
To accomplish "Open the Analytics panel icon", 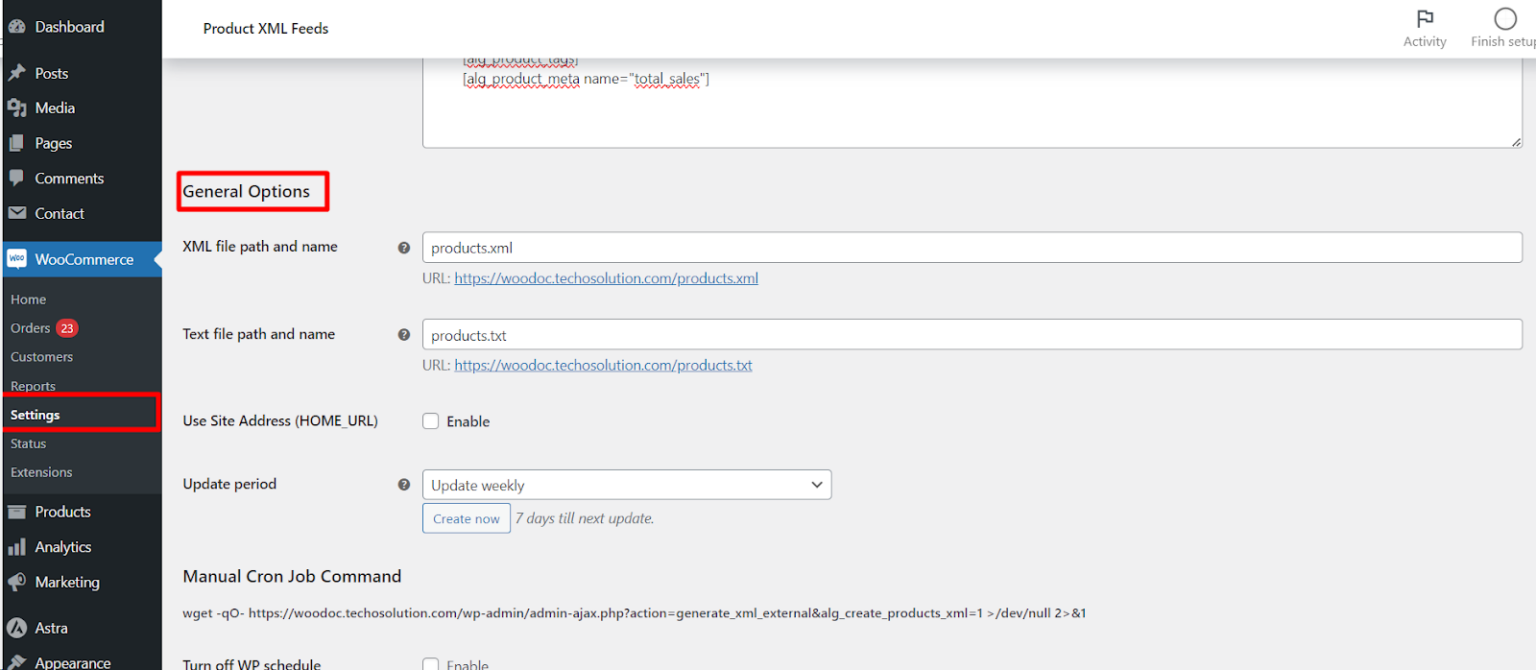I will pyautogui.click(x=18, y=546).
